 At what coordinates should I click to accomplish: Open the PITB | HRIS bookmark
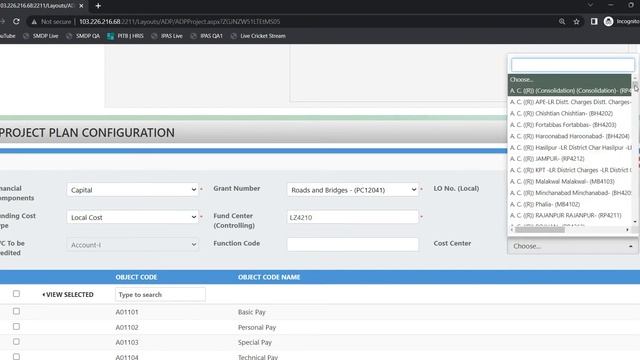coord(125,36)
